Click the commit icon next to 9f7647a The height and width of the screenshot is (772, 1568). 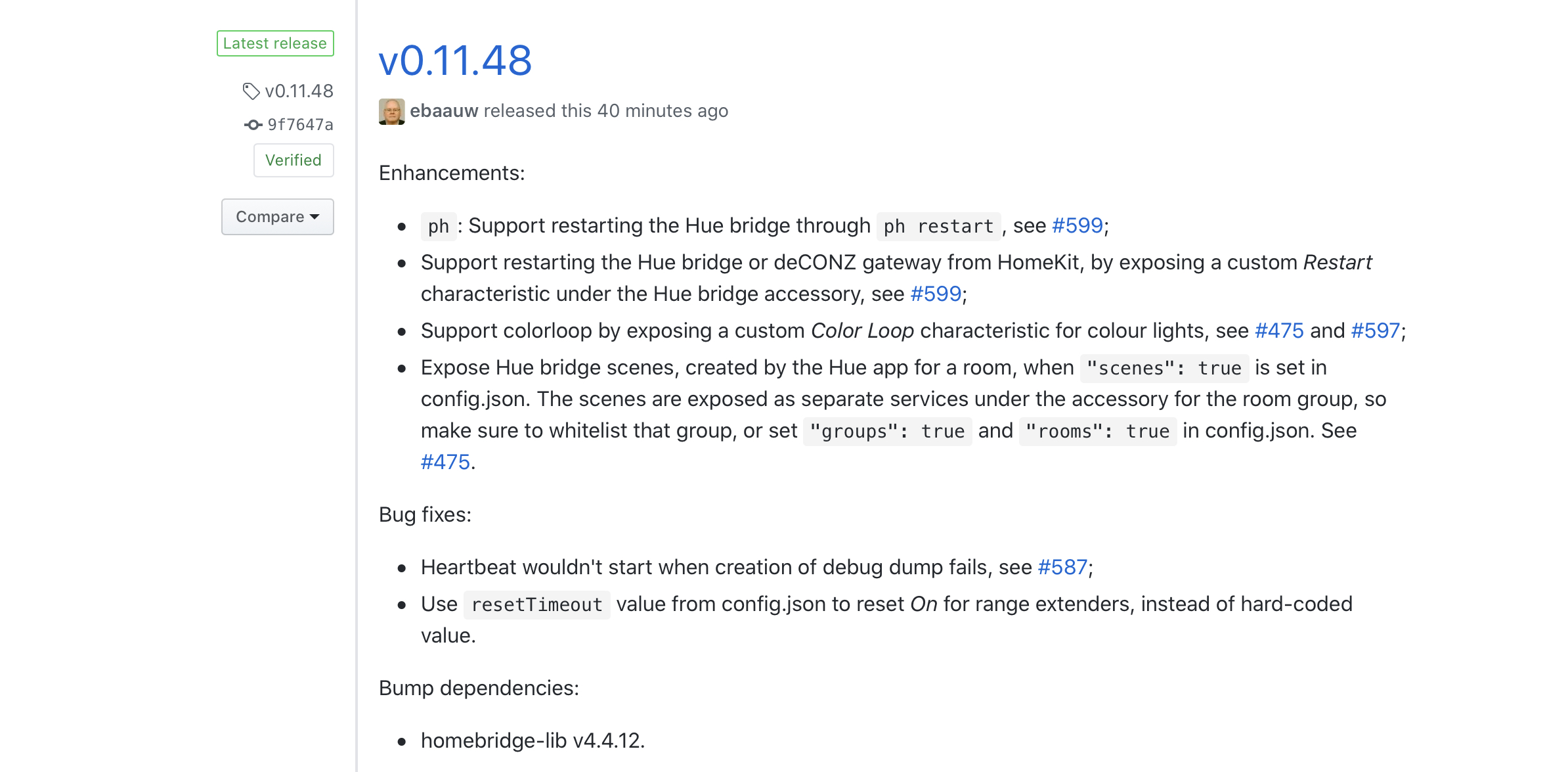point(253,125)
